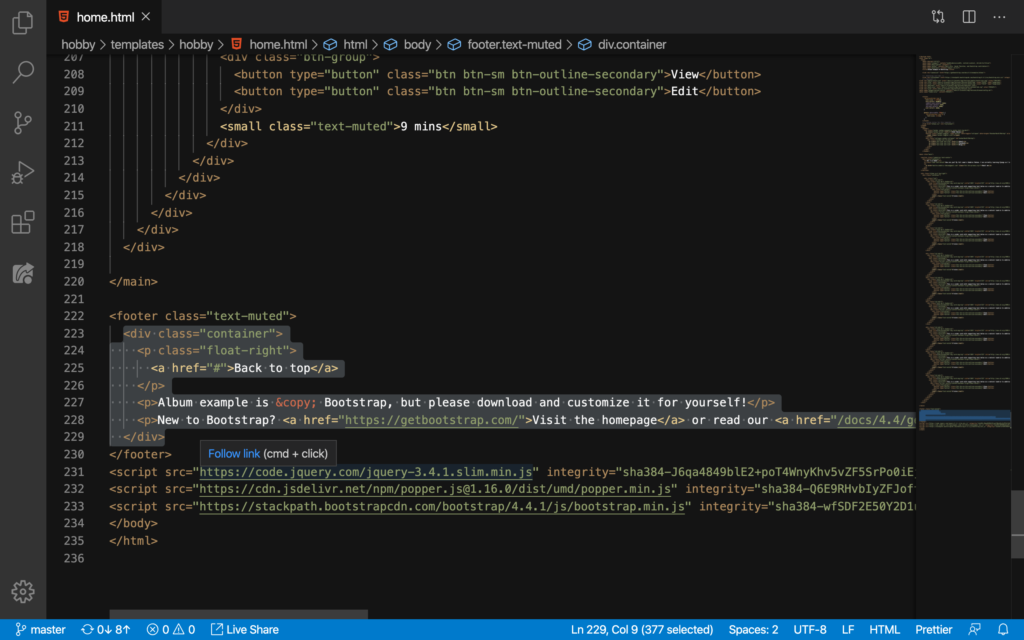Click the bootstrap.min.js script URL
This screenshot has width=1024, height=640.
(442, 507)
